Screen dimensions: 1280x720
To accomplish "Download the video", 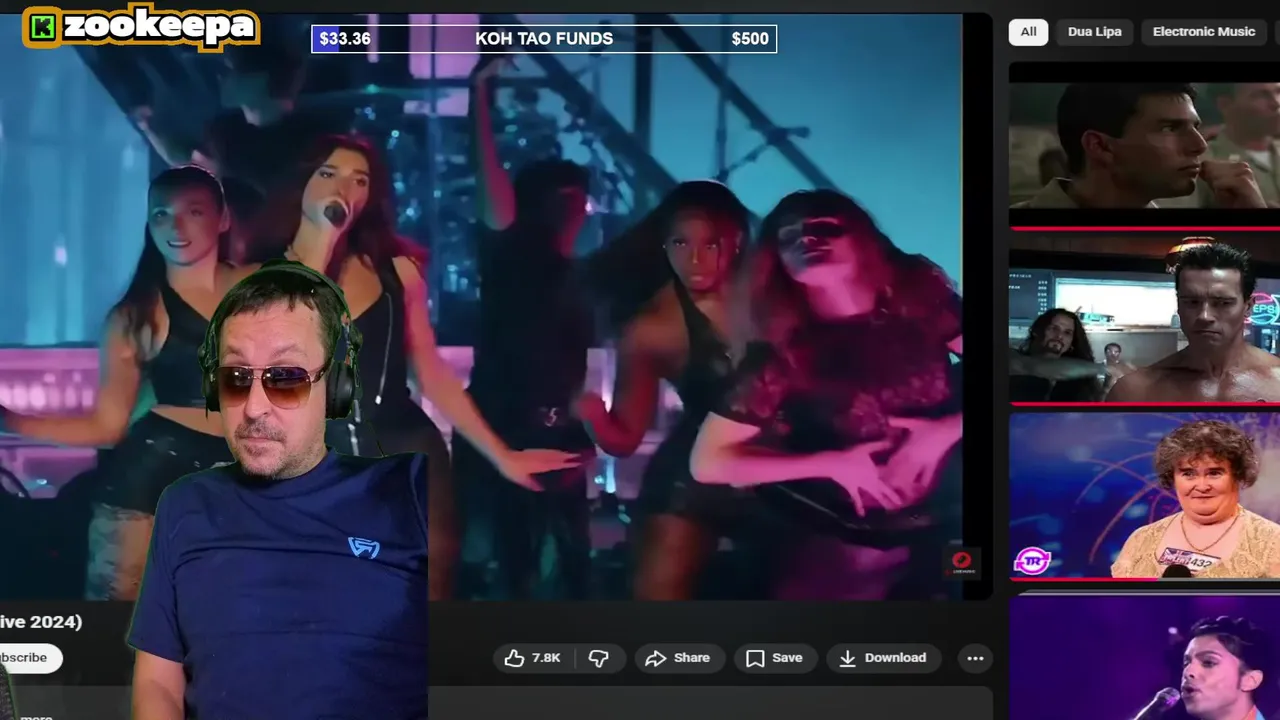I will click(x=883, y=658).
